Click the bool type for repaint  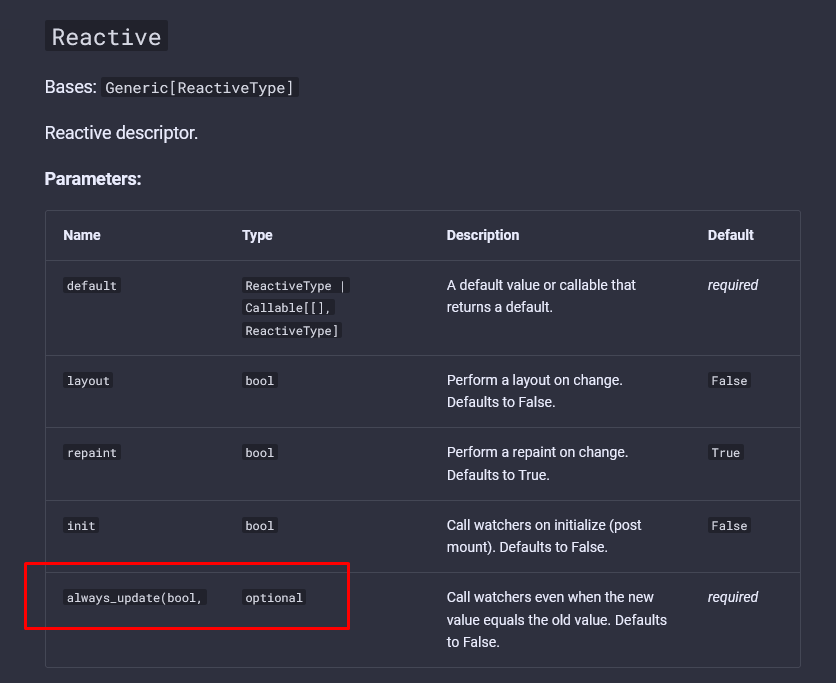[x=259, y=452]
